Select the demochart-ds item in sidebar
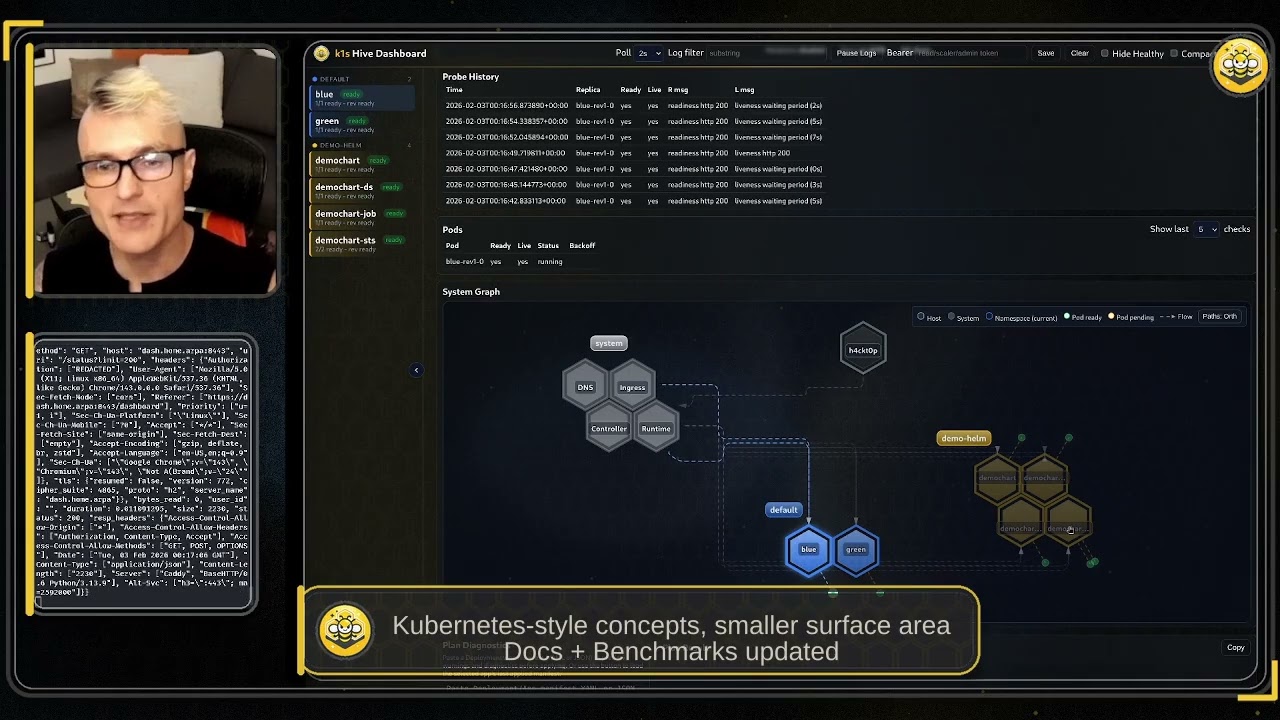Screen dimensions: 1280x720 362,190
